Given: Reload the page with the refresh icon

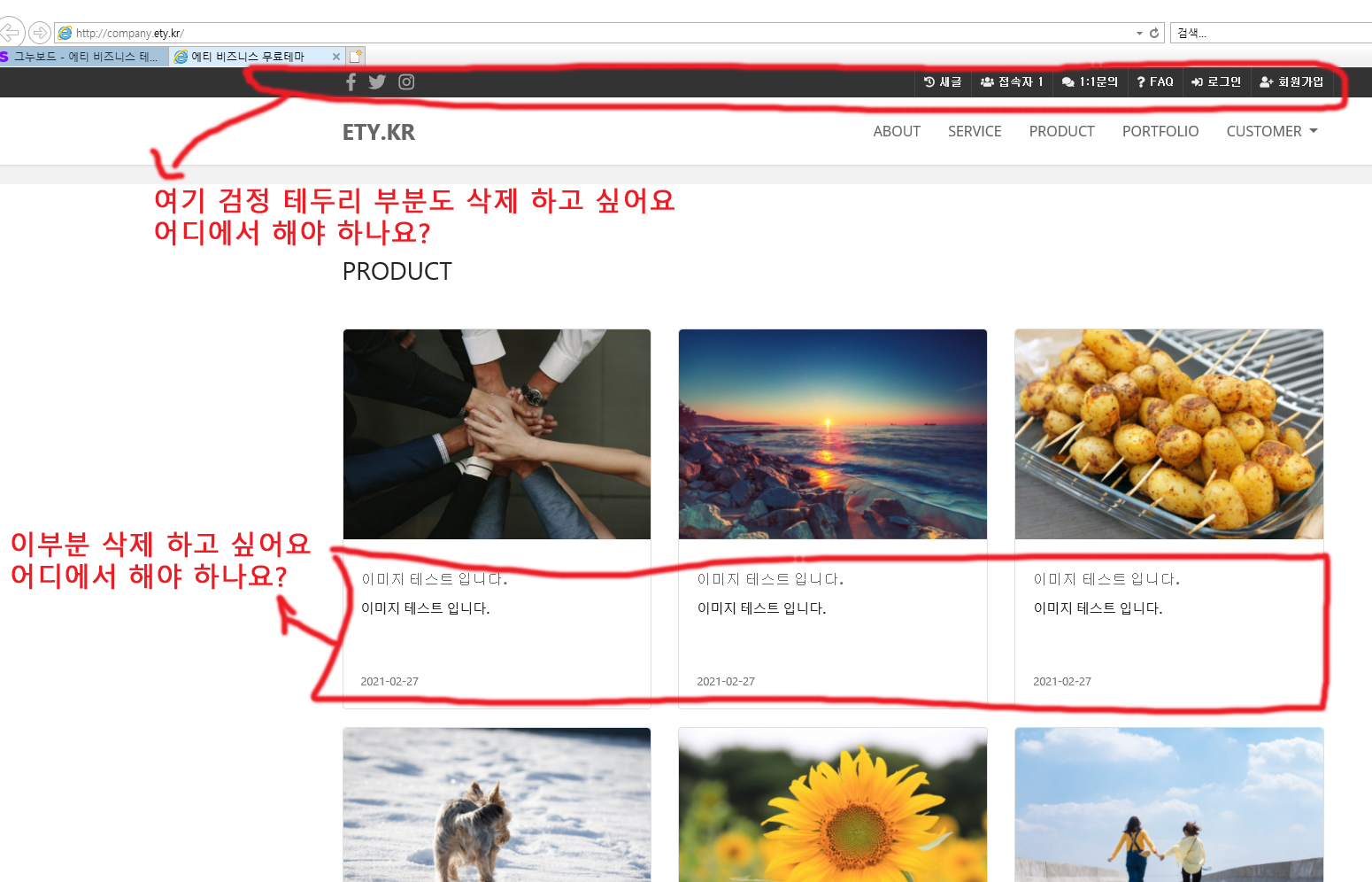Looking at the screenshot, I should coord(1154,33).
